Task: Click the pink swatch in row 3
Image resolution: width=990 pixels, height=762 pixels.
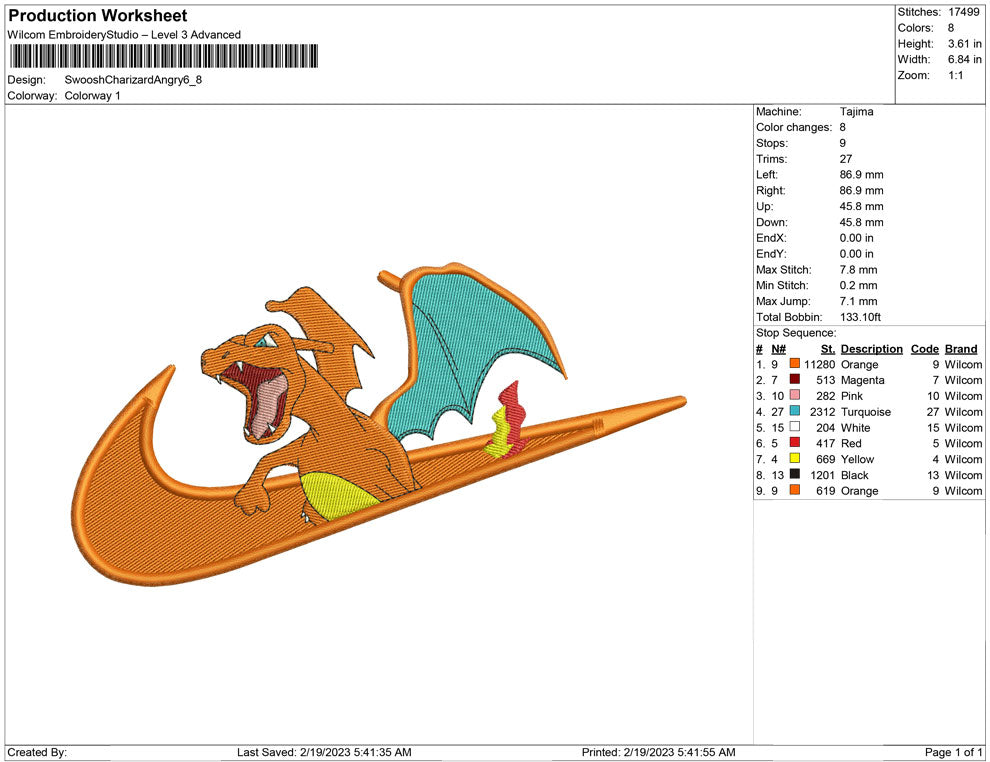Action: [794, 396]
